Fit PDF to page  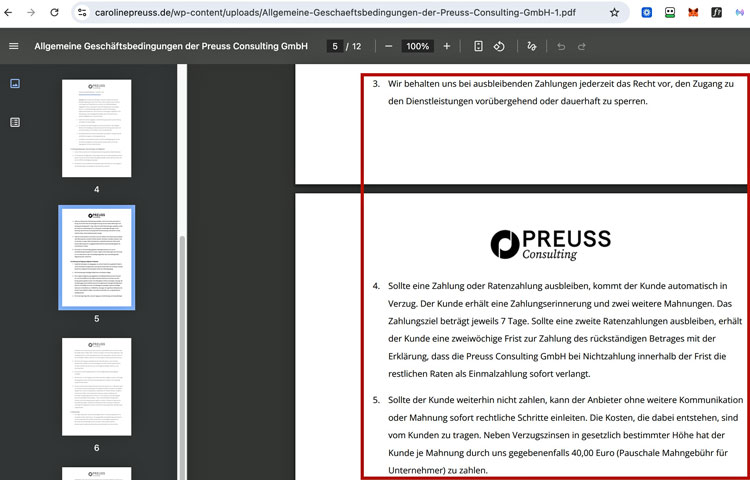(x=478, y=46)
